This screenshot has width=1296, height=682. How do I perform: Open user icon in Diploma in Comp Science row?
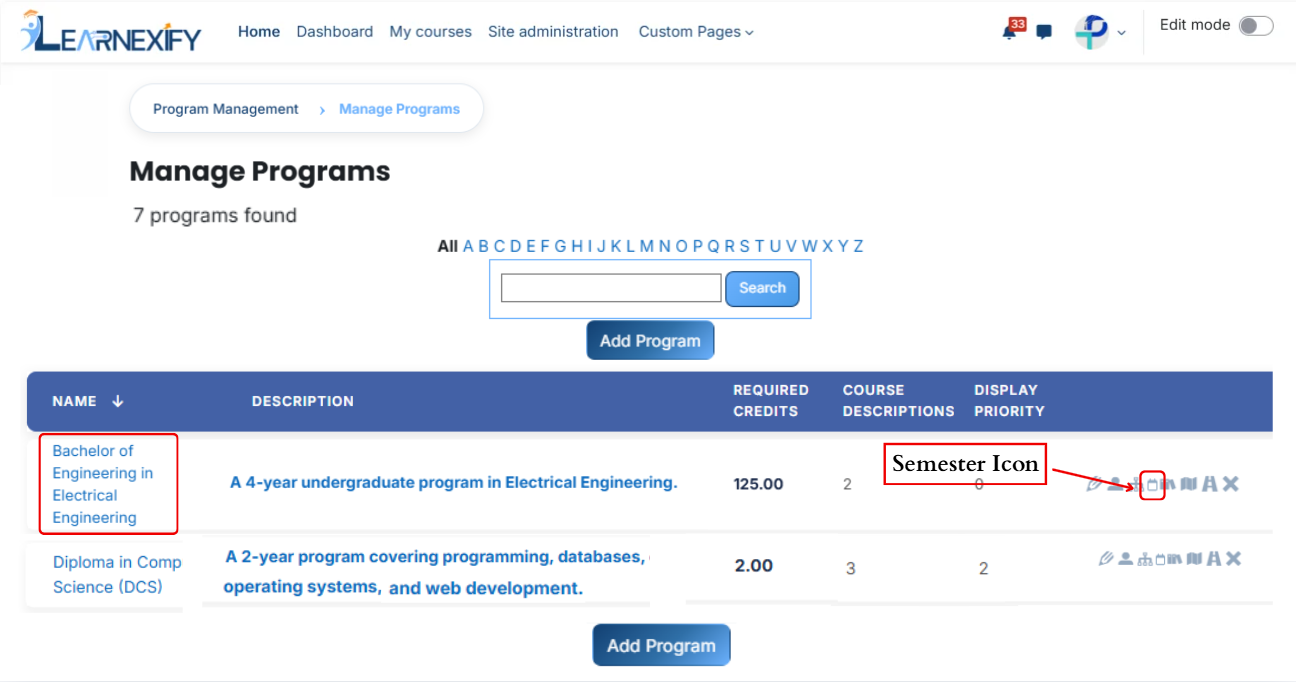[1126, 558]
